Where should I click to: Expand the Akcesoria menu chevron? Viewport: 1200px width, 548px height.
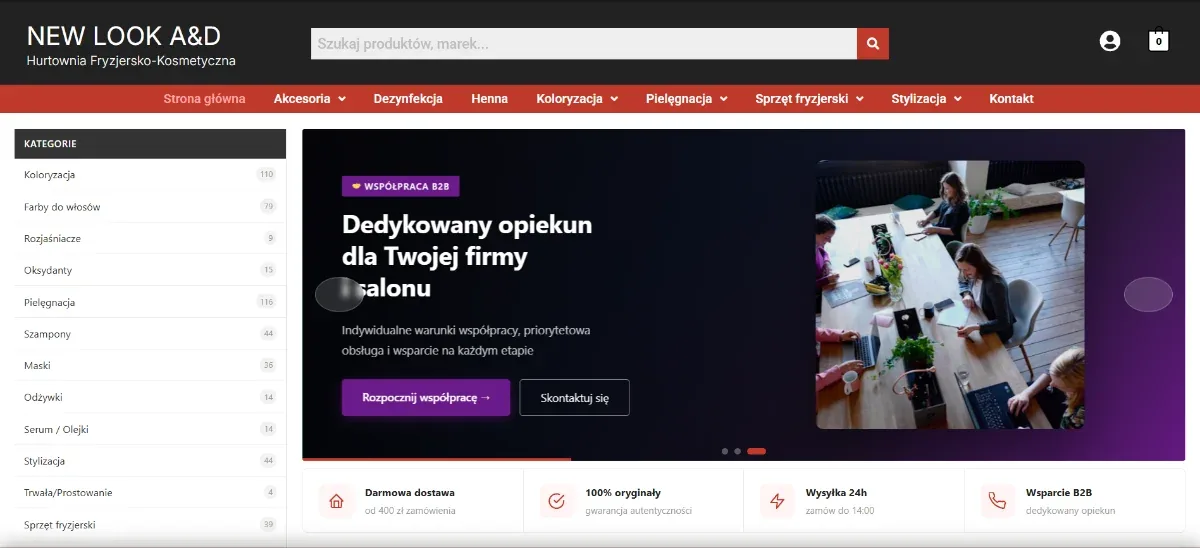pos(342,99)
